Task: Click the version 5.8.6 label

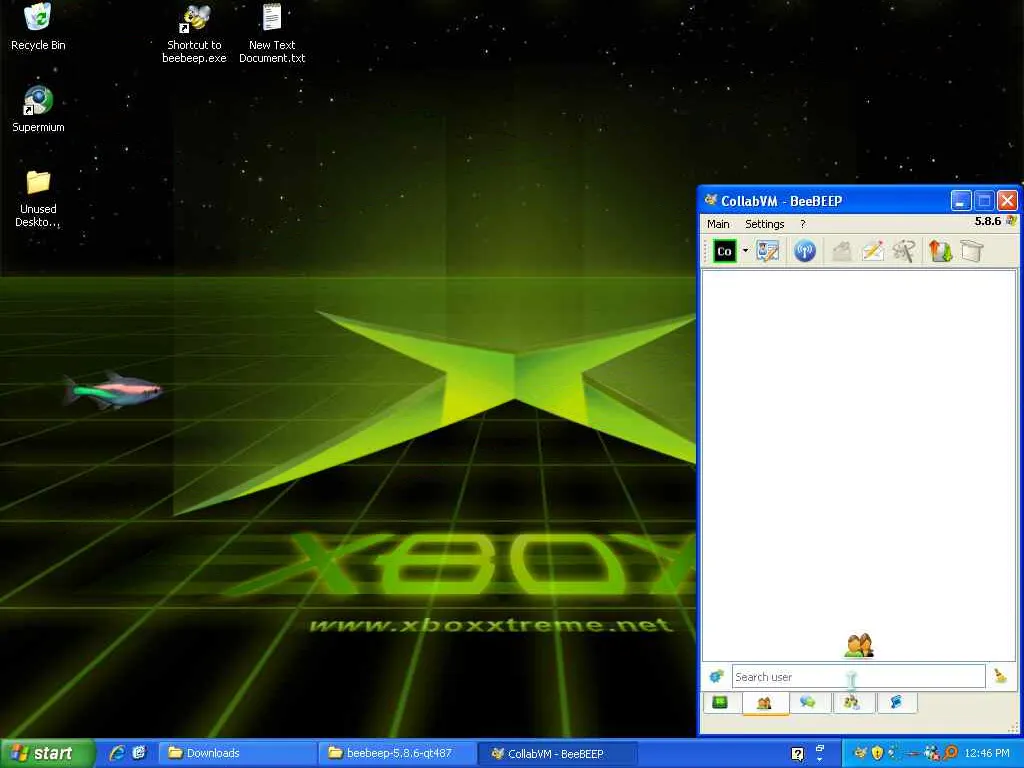Action: pyautogui.click(x=987, y=221)
